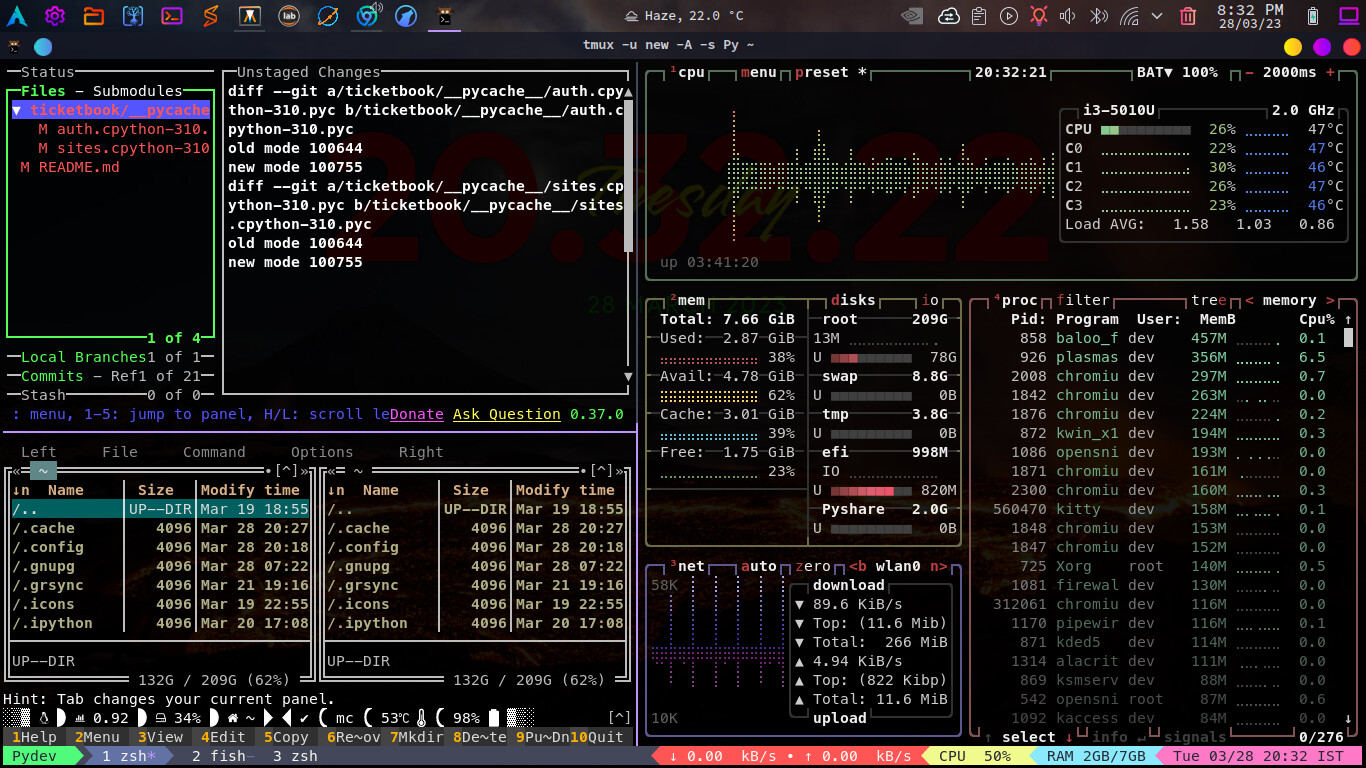The height and width of the screenshot is (768, 1366).
Task: Click btop update interval plus sign
Action: tap(1330, 72)
